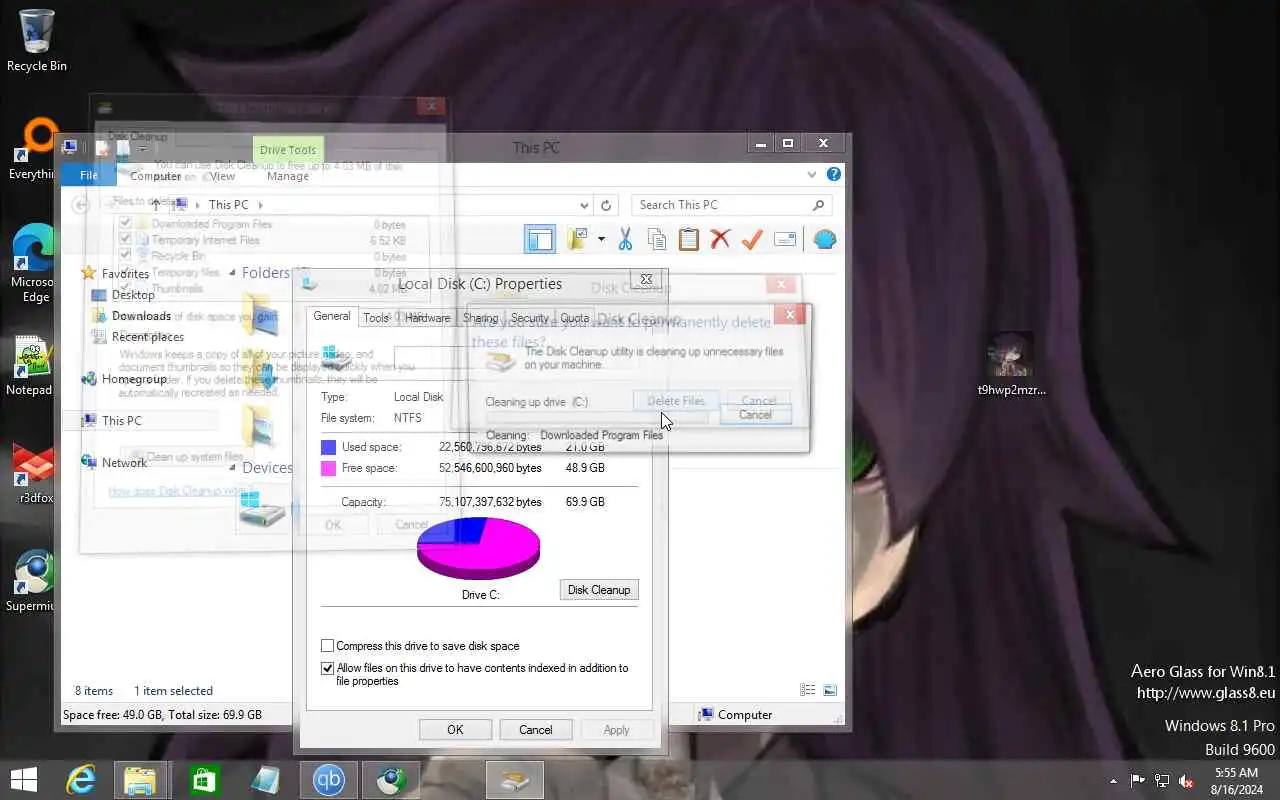Image resolution: width=1280 pixels, height=800 pixels.
Task: Click the Drive C pie chart
Action: (x=478, y=548)
